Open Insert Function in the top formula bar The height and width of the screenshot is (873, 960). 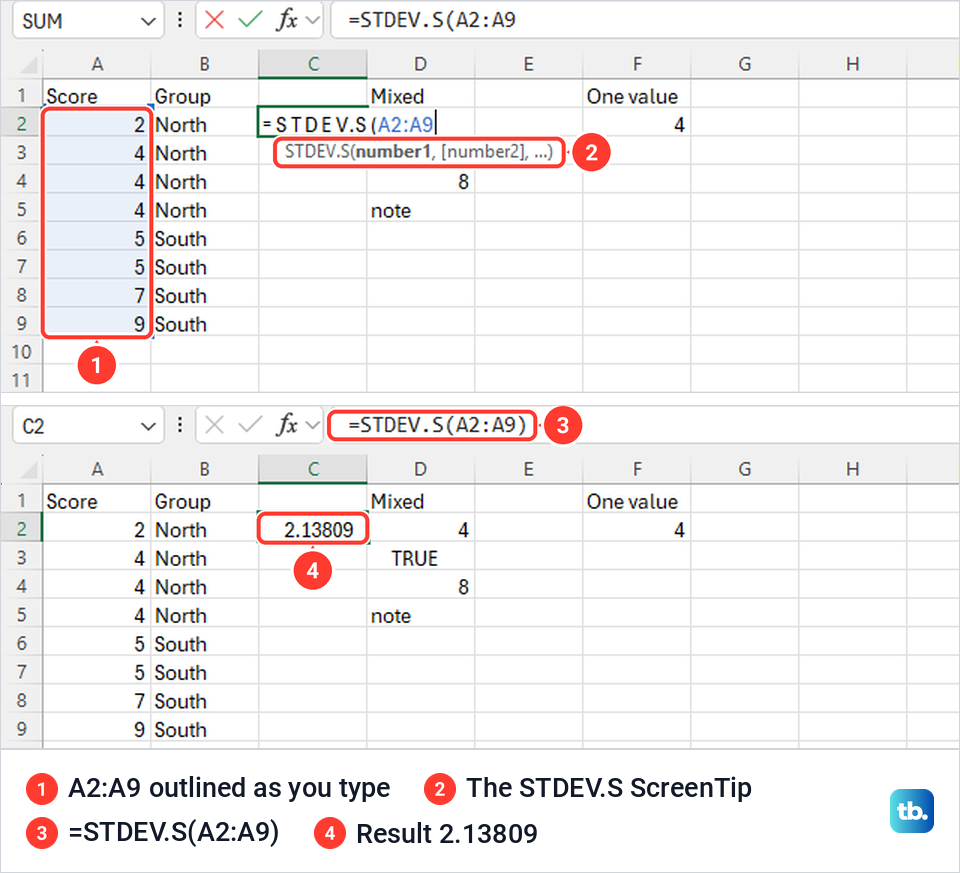click(287, 20)
